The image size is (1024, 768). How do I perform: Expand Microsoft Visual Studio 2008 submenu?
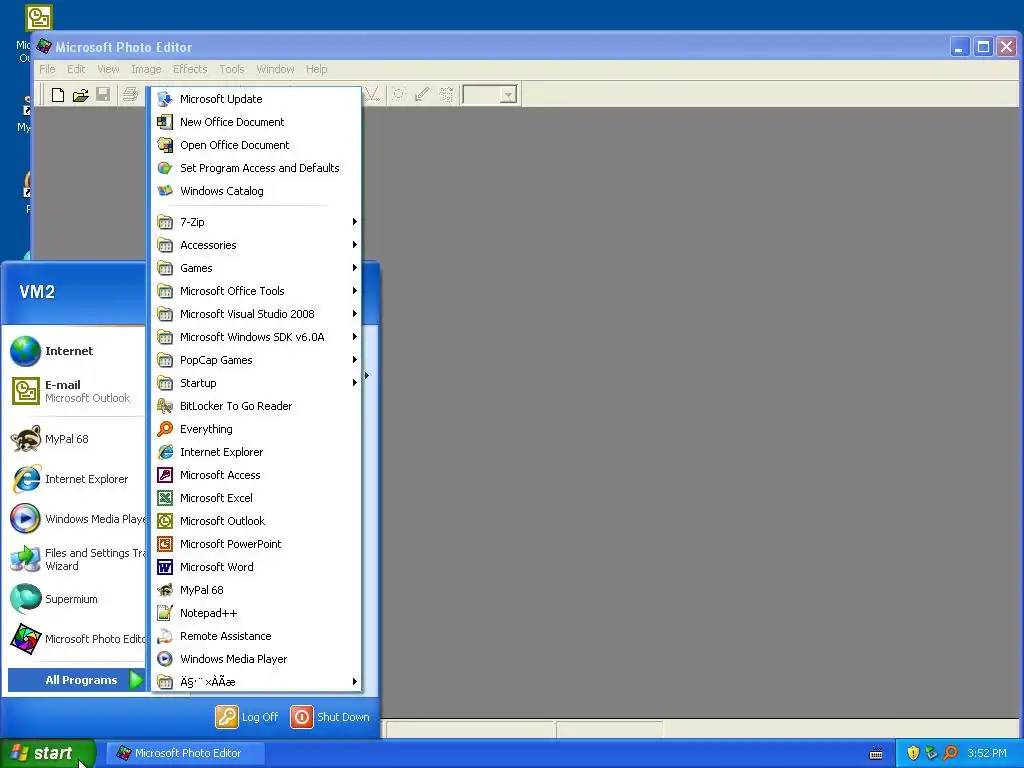click(257, 314)
